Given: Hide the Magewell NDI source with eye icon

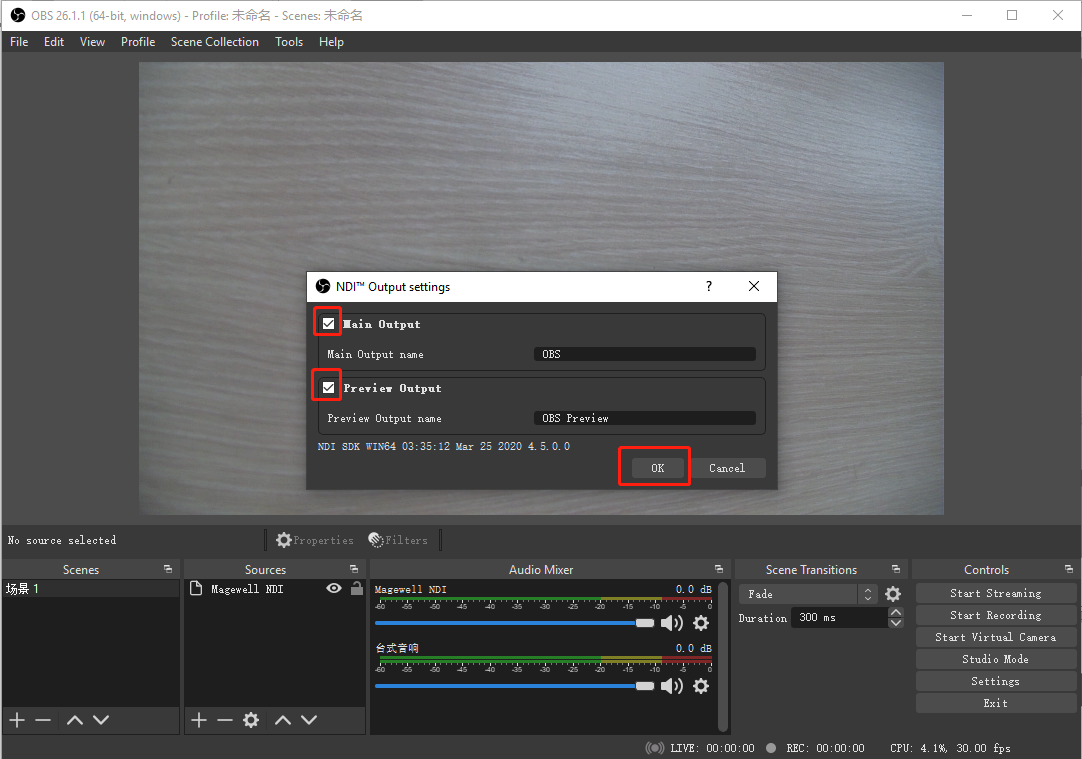Looking at the screenshot, I should (x=333, y=589).
